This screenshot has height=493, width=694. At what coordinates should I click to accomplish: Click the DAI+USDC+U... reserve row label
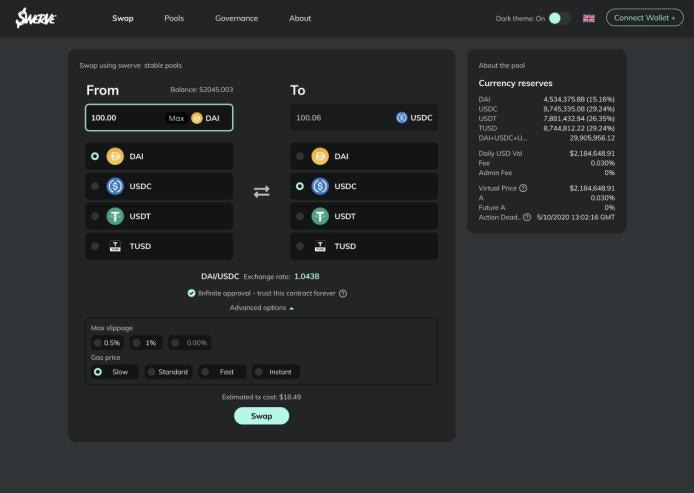pos(502,138)
